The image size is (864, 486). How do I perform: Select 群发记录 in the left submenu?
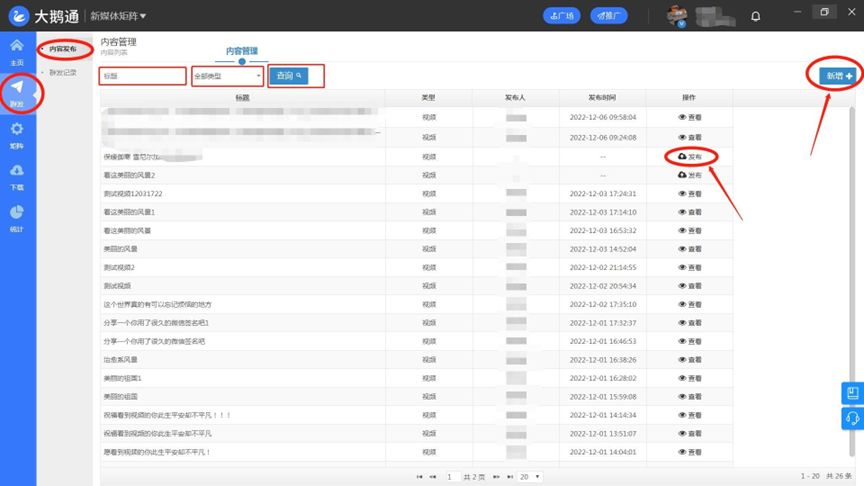tap(63, 72)
